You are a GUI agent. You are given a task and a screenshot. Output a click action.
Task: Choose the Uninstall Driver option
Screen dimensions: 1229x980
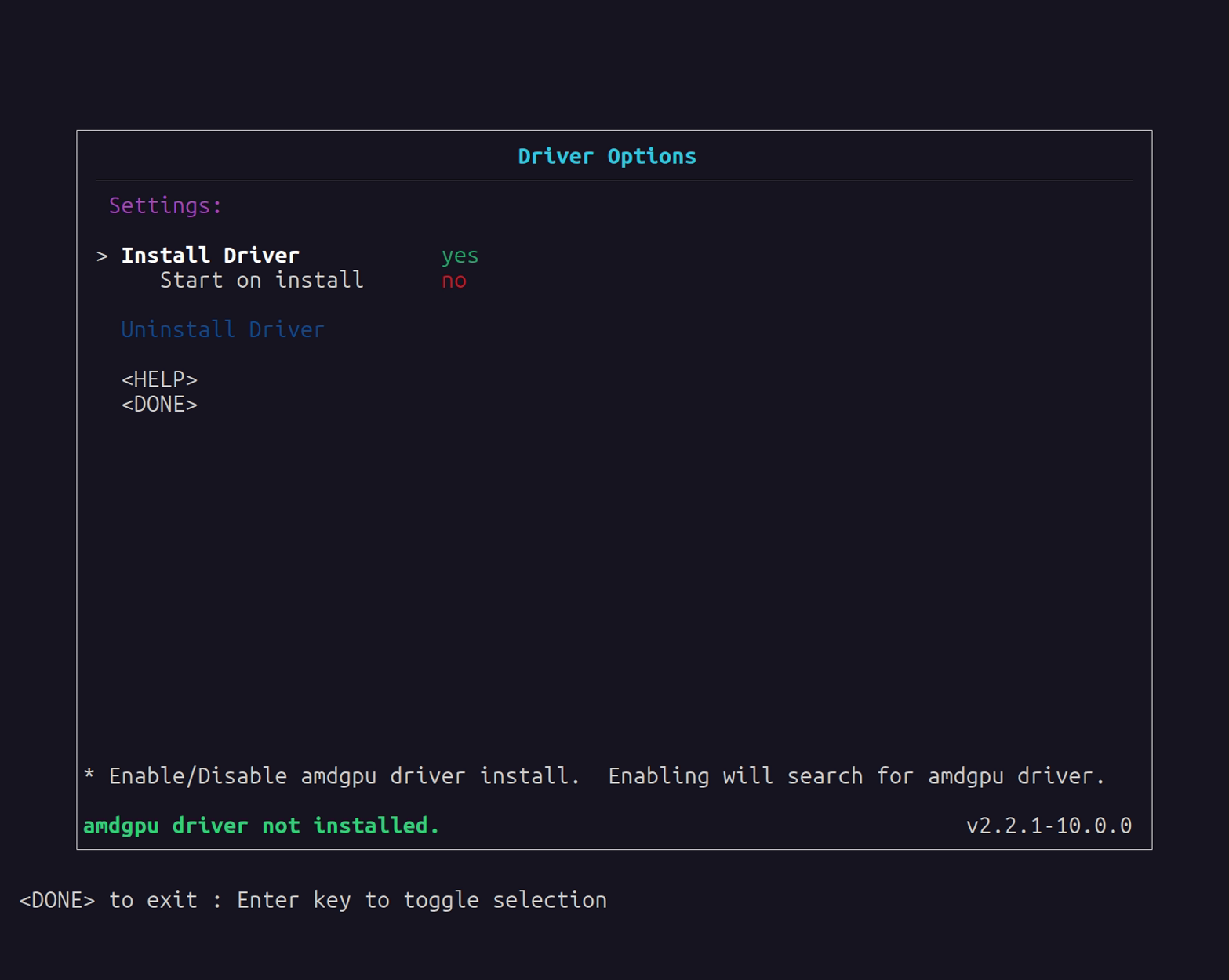tap(223, 329)
